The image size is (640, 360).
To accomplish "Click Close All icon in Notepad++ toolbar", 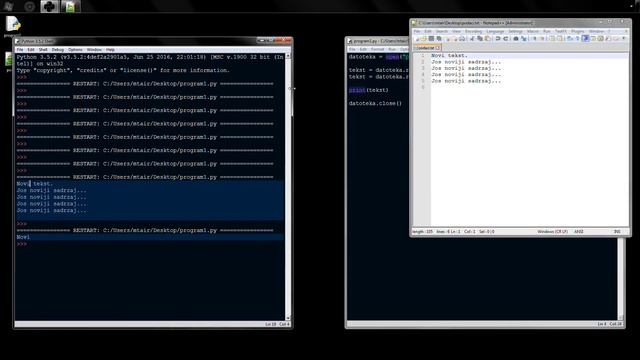I will coord(455,38).
